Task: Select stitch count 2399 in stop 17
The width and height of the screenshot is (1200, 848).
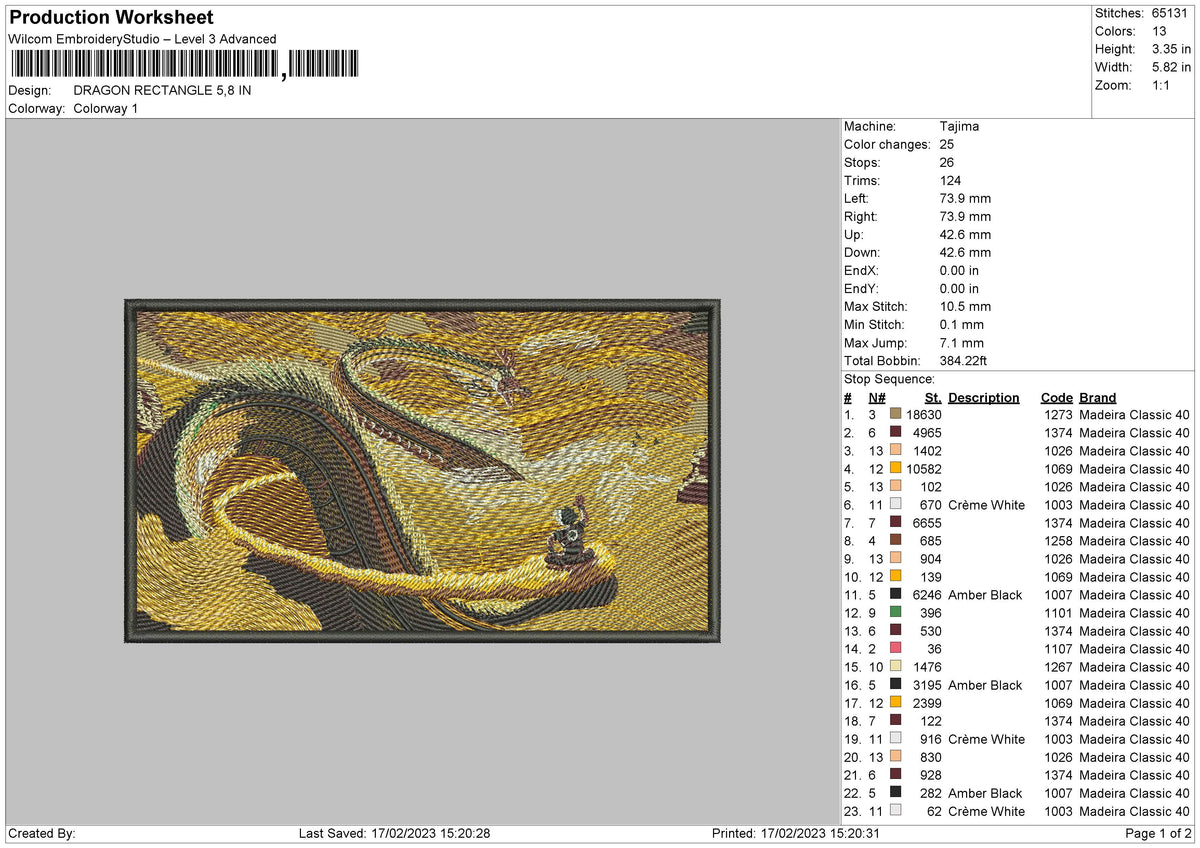Action: pyautogui.click(x=927, y=702)
